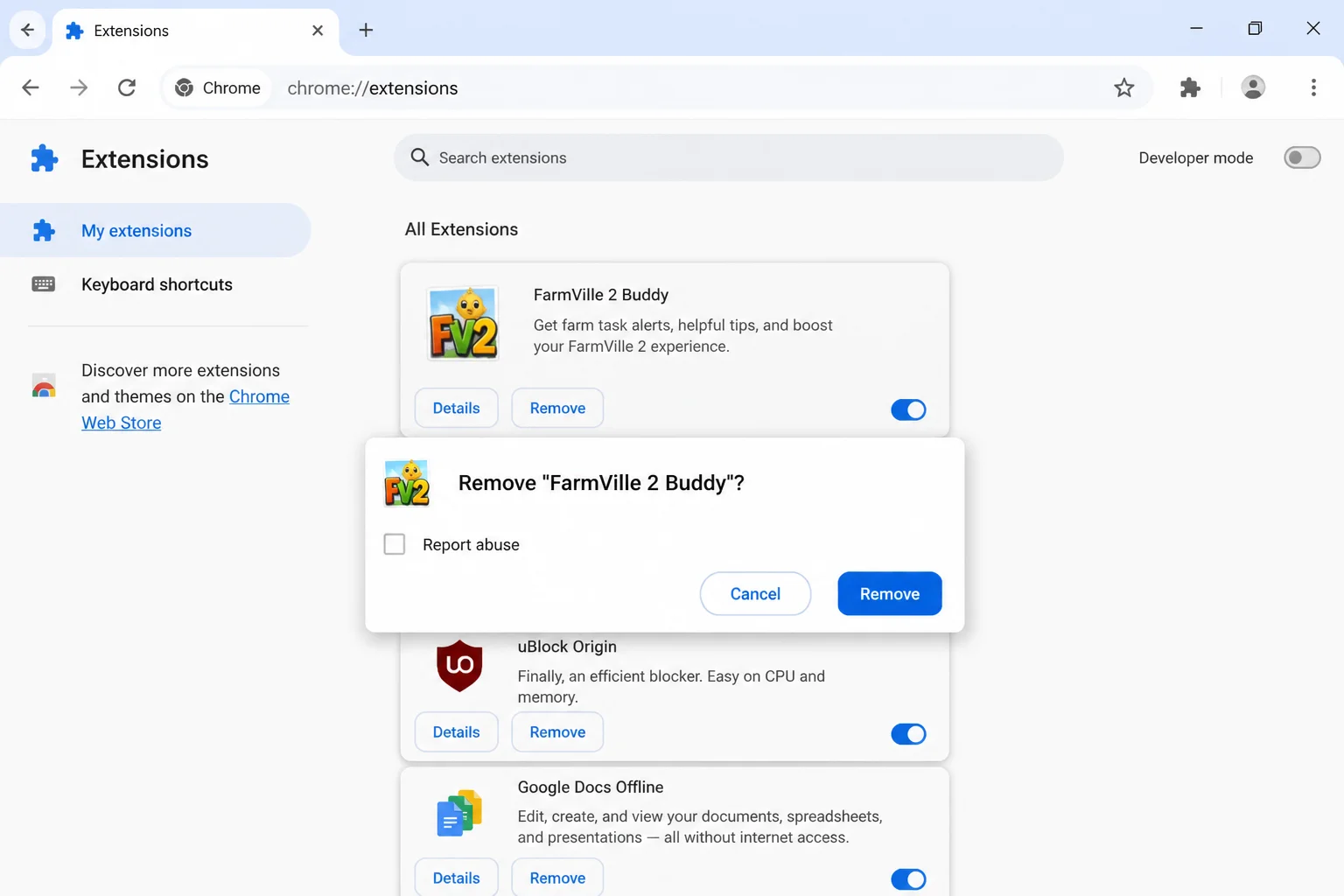Go back using toolbar back arrow
Image resolution: width=1344 pixels, height=896 pixels.
pos(31,87)
